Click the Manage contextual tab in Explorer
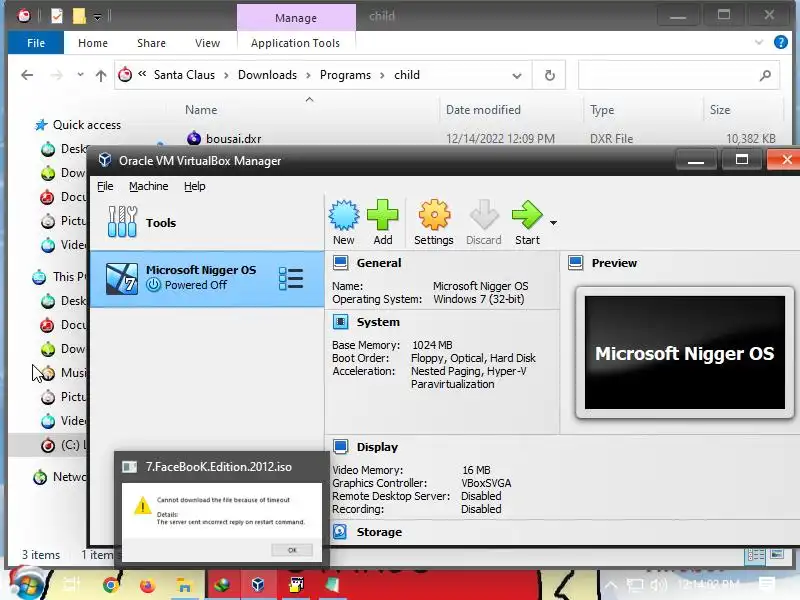 click(x=296, y=18)
